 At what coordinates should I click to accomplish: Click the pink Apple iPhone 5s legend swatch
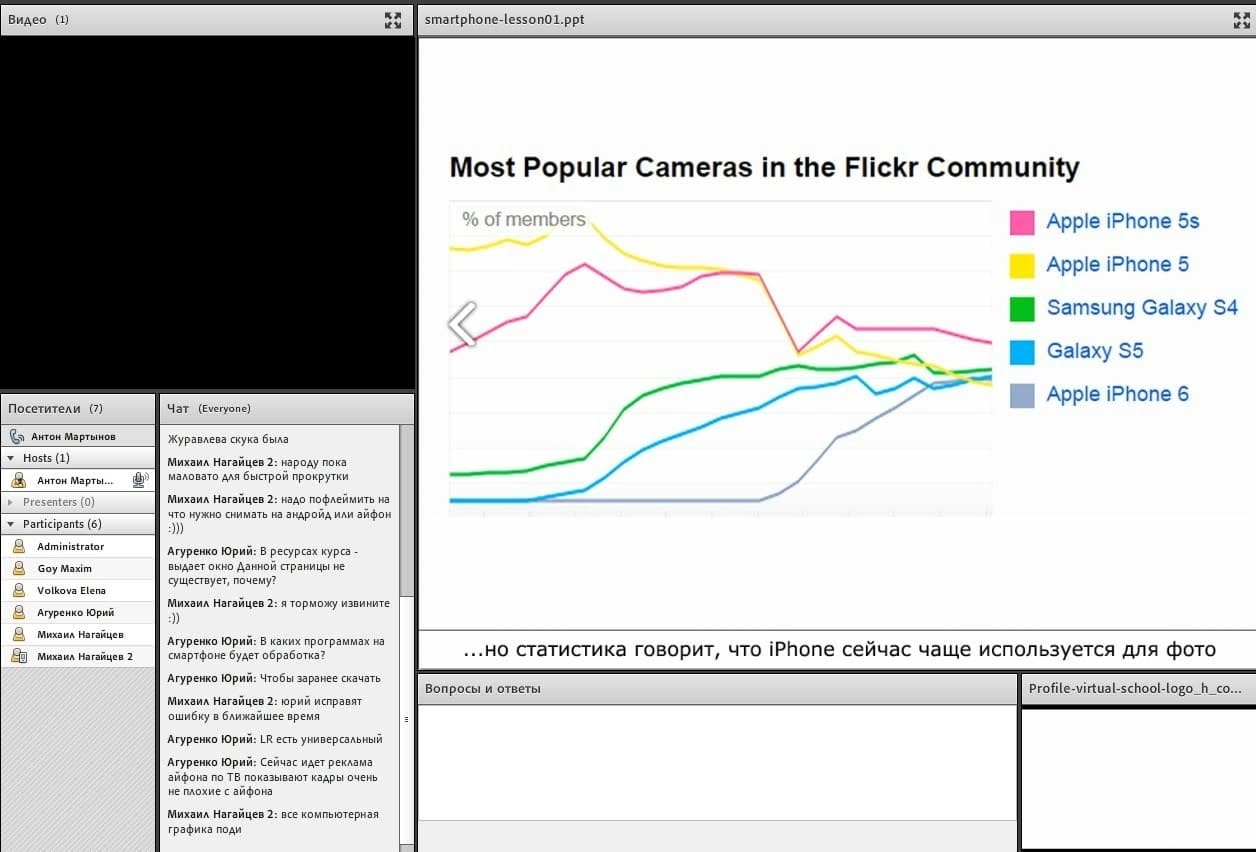pyautogui.click(x=1022, y=222)
